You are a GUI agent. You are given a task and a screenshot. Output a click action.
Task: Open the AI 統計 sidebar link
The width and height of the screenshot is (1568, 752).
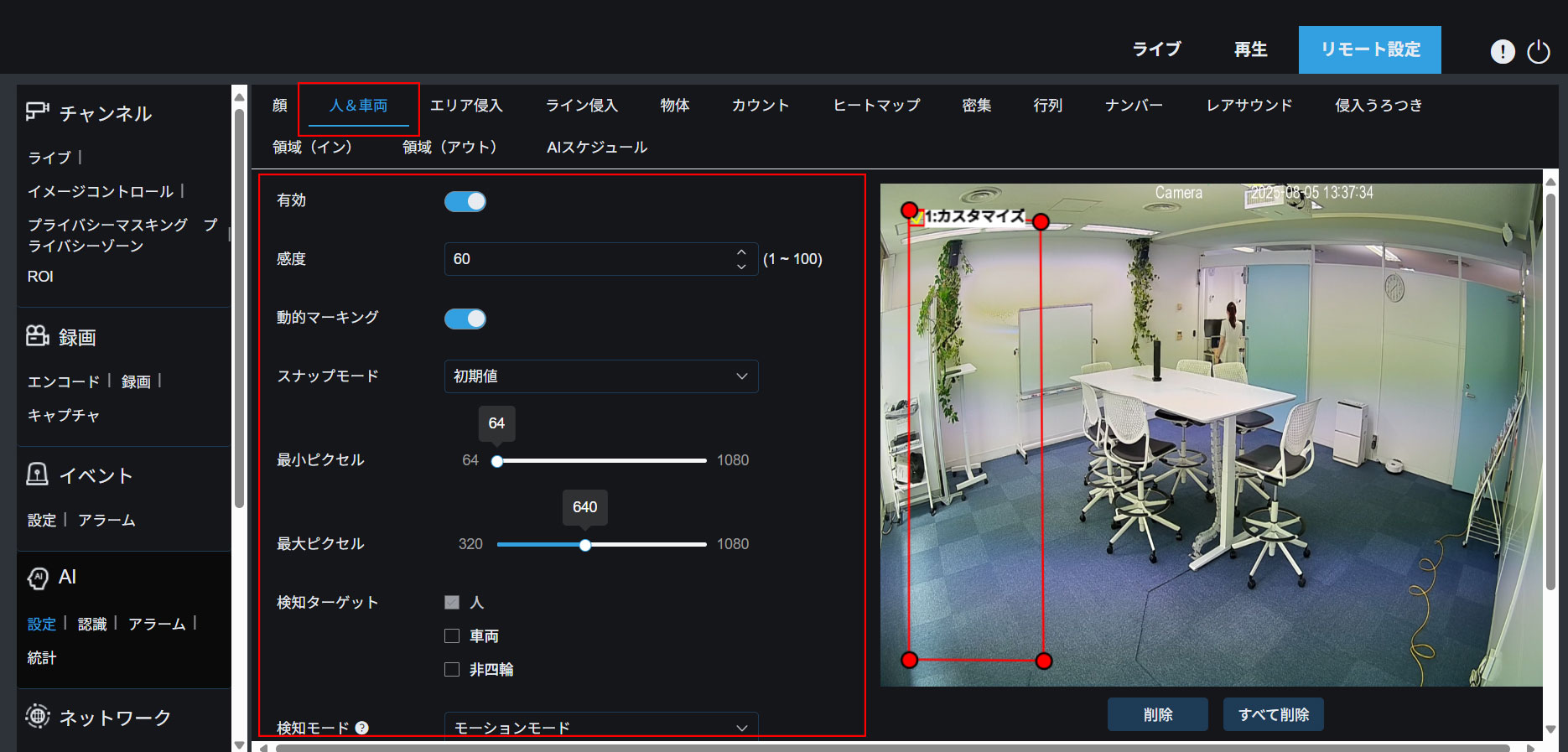[x=42, y=658]
